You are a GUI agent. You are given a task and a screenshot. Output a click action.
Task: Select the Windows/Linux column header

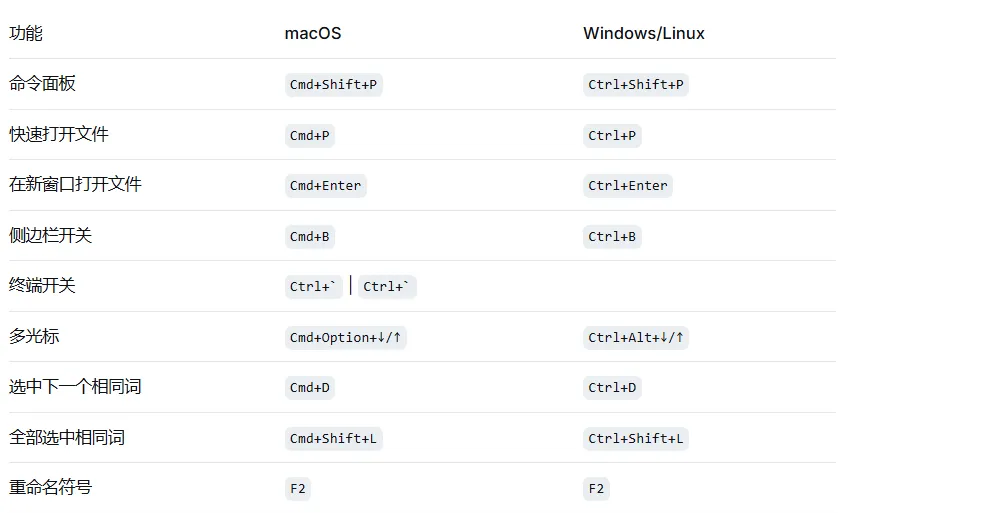643,33
